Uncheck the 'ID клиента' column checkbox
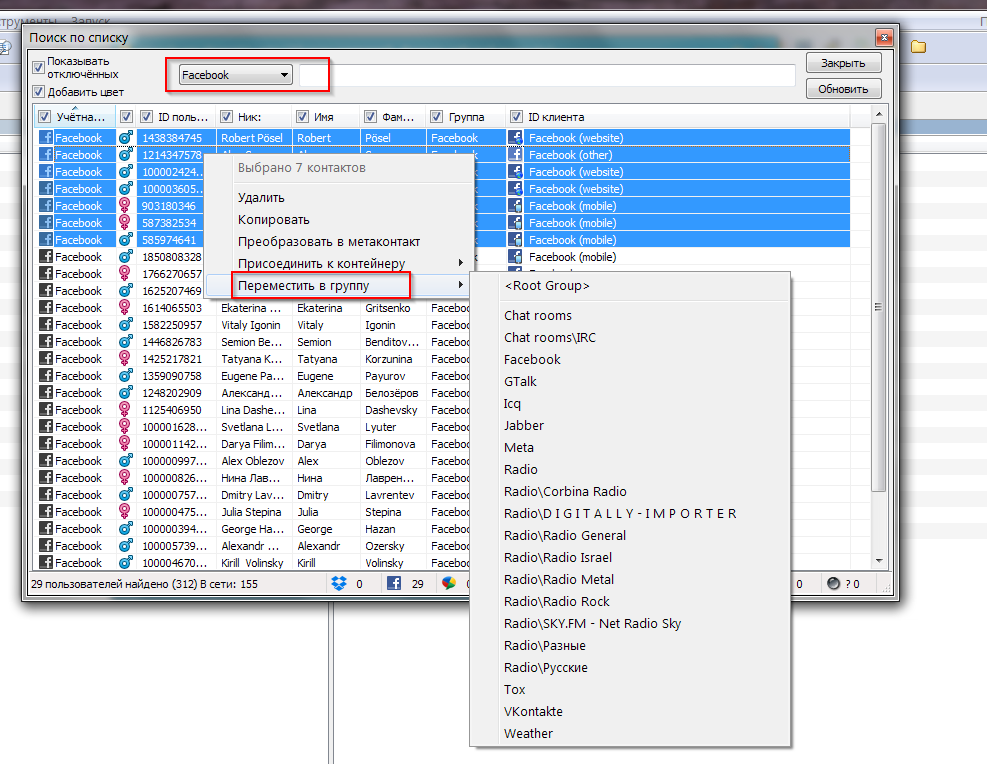The width and height of the screenshot is (987, 764). (x=516, y=116)
